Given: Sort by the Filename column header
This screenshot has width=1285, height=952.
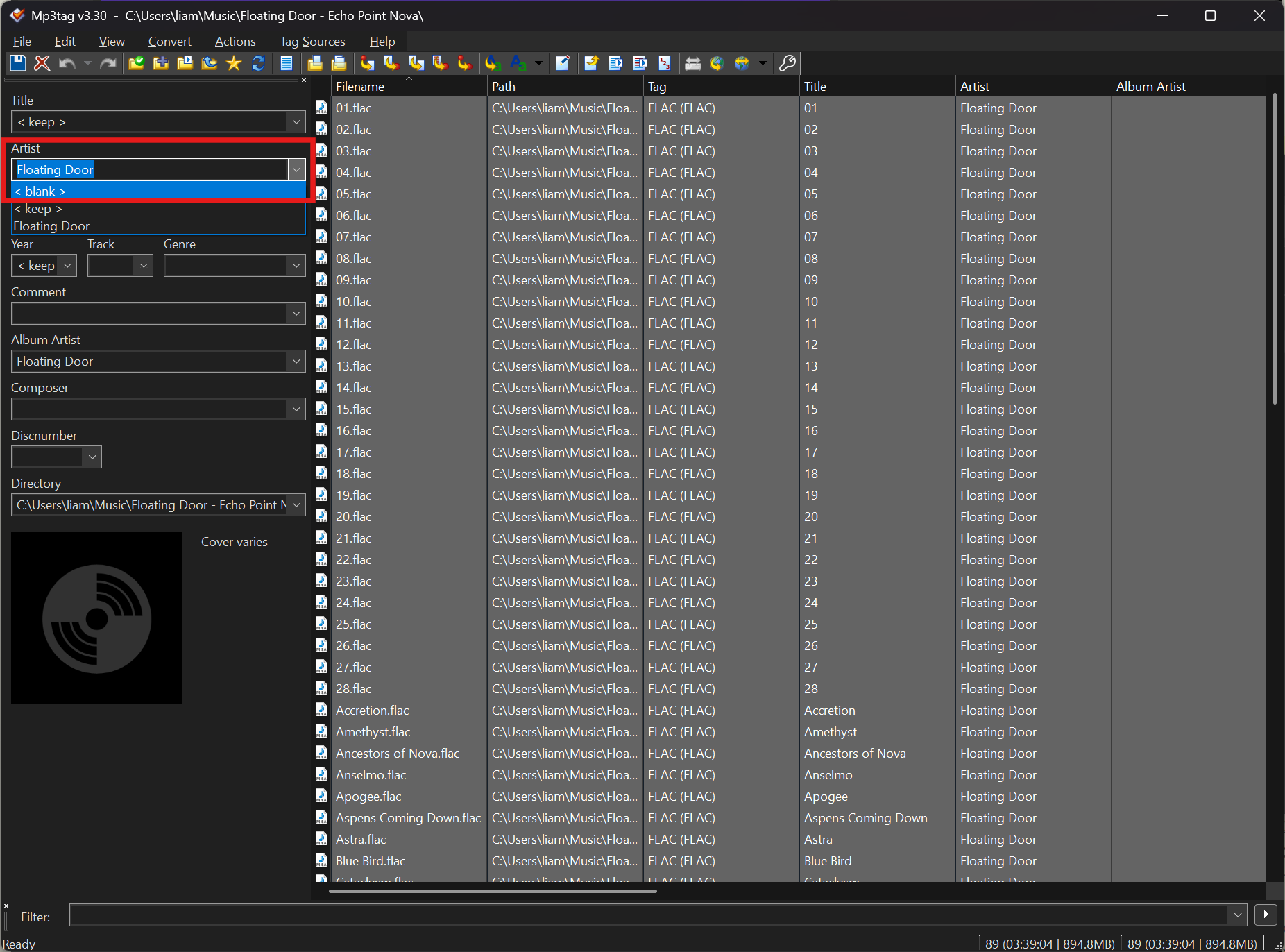Looking at the screenshot, I should (x=409, y=87).
